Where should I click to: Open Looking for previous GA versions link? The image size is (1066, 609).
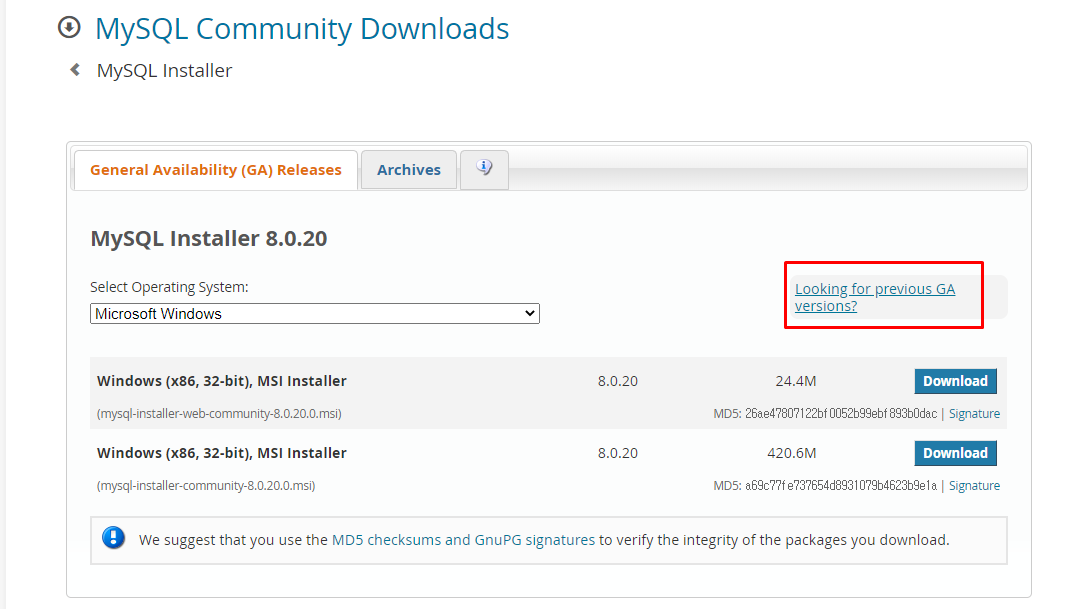[x=874, y=297]
